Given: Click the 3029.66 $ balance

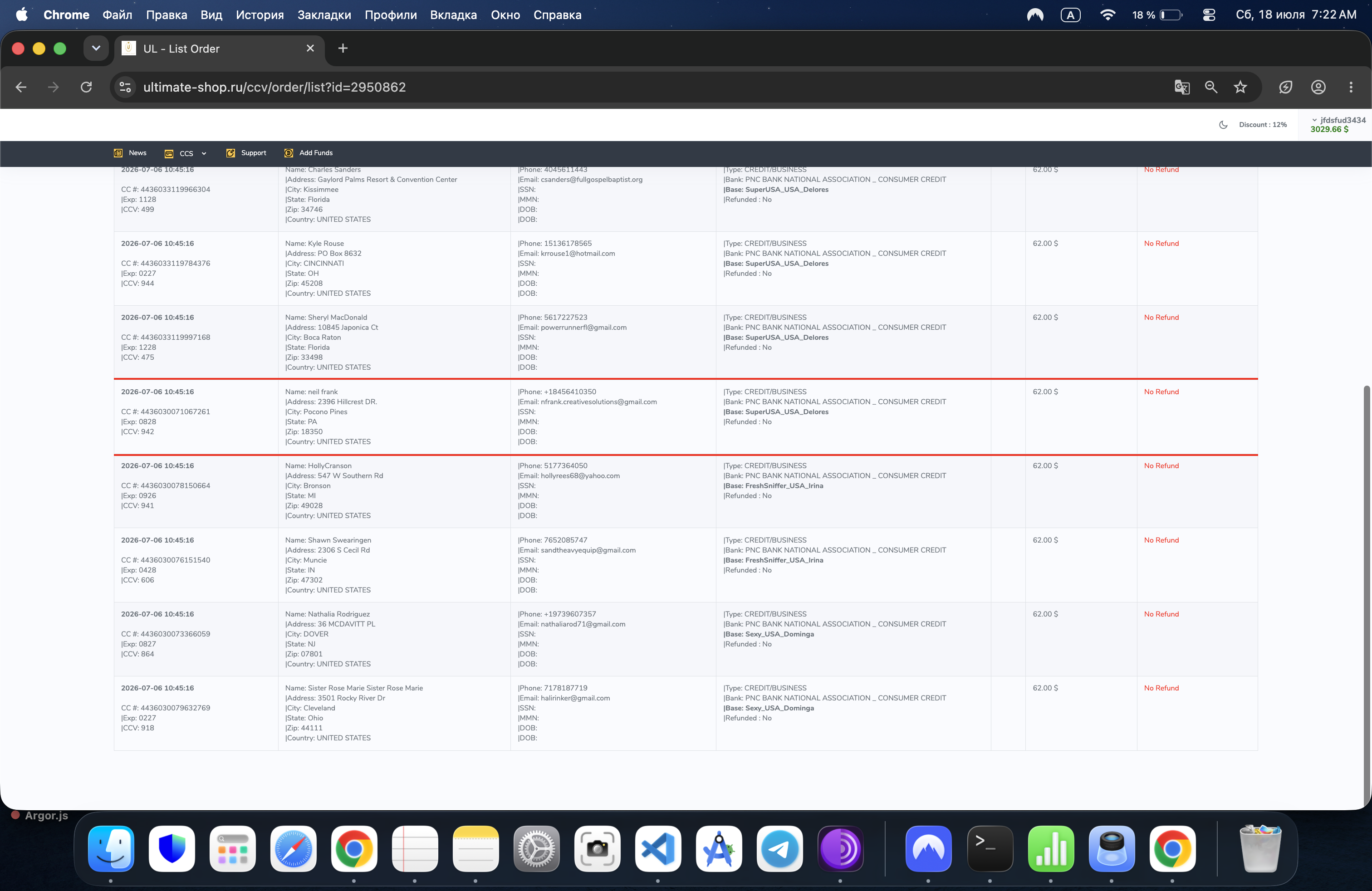Looking at the screenshot, I should 1329,130.
